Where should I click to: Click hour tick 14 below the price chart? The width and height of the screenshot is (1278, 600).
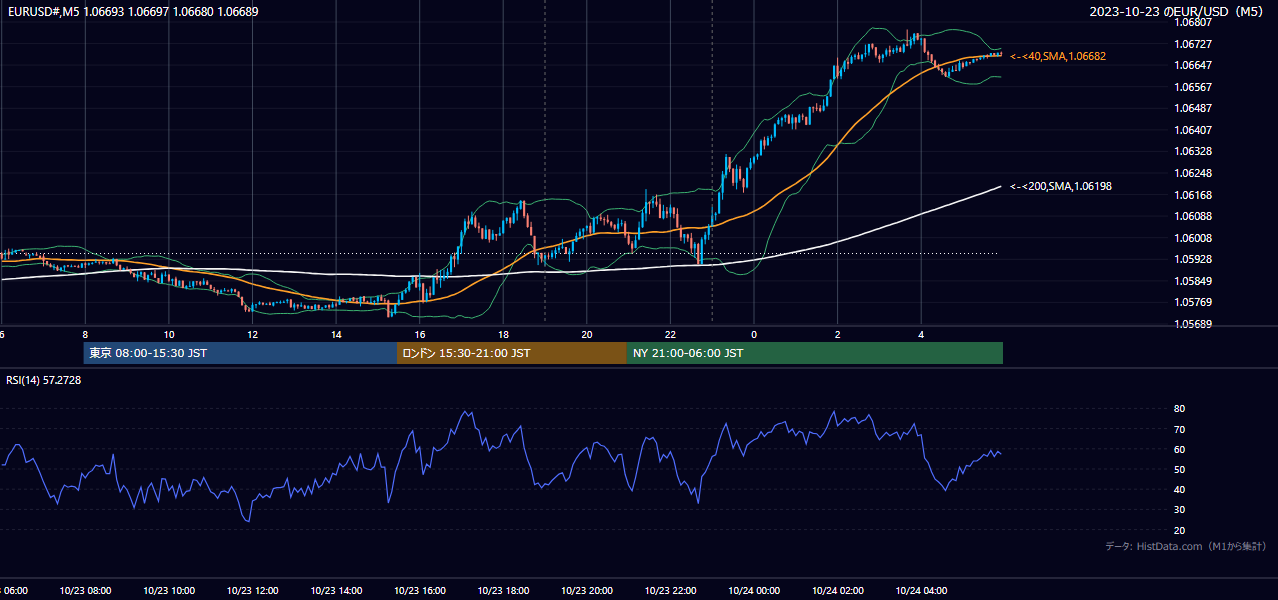336,334
